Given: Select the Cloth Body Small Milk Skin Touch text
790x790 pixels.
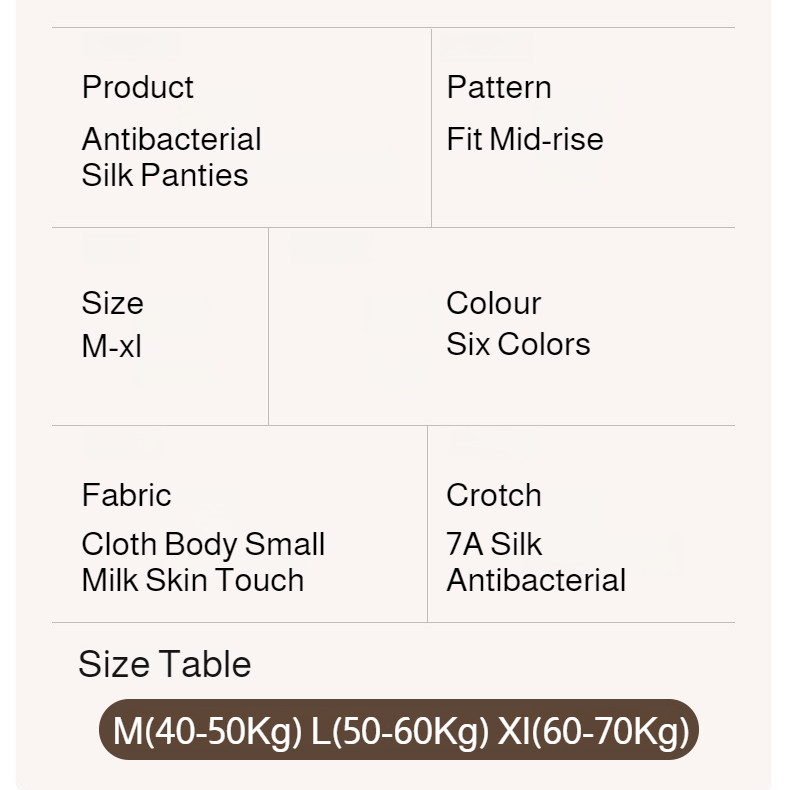Looking at the screenshot, I should coord(203,562).
